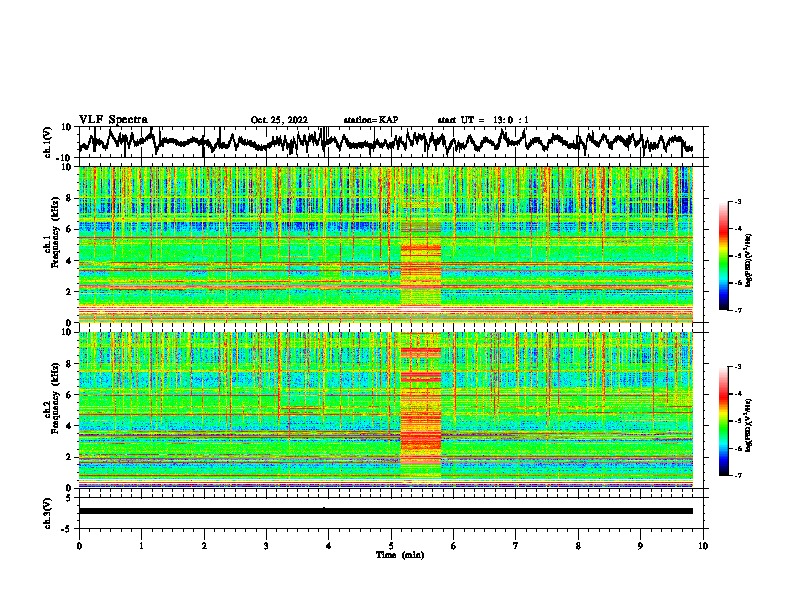Click the upper color scale bar beside ch.1
Screen dimensions: 792x612
[724, 256]
